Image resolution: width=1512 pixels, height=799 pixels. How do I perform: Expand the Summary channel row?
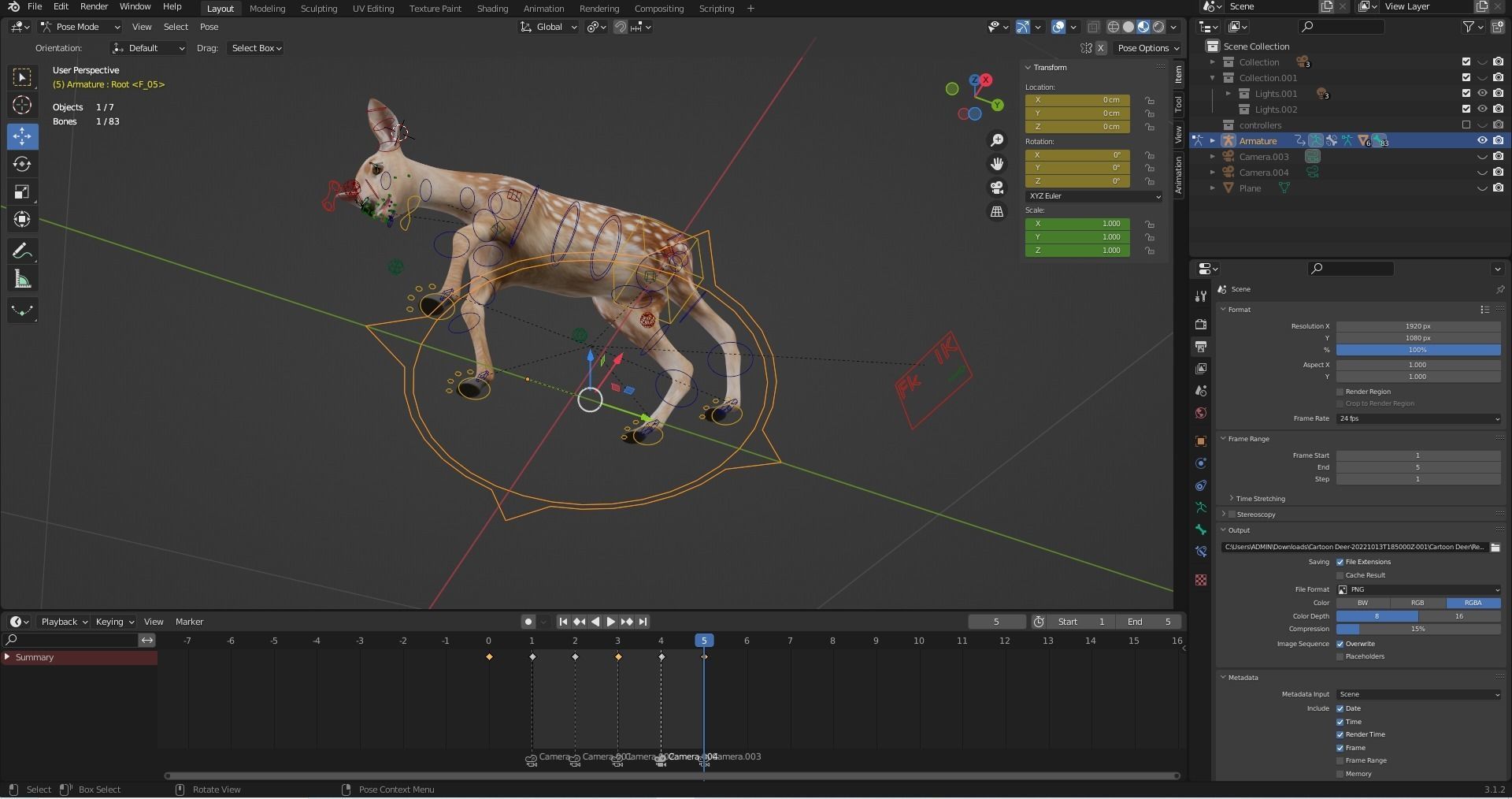point(7,657)
